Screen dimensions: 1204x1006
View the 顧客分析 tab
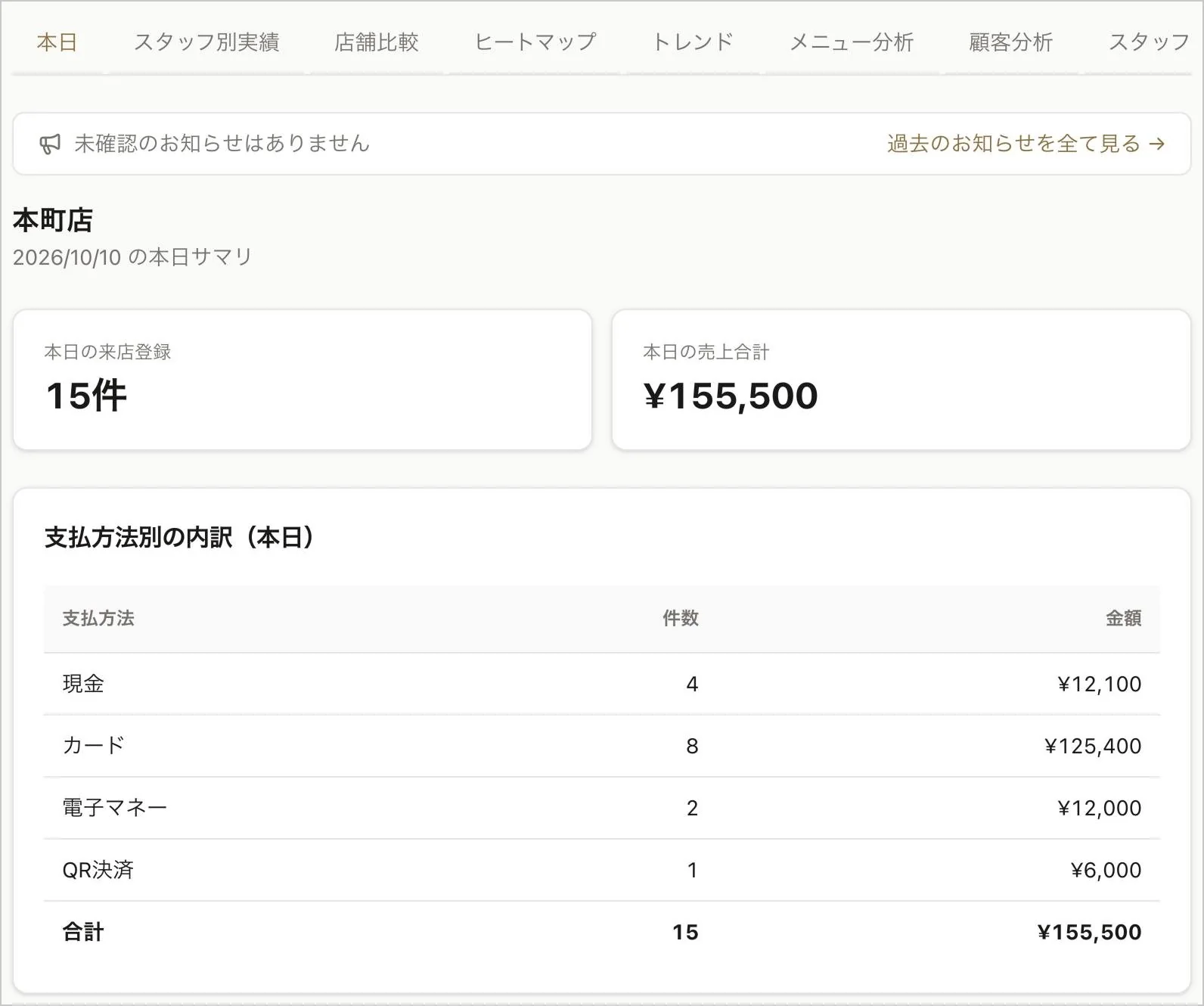(x=1011, y=42)
